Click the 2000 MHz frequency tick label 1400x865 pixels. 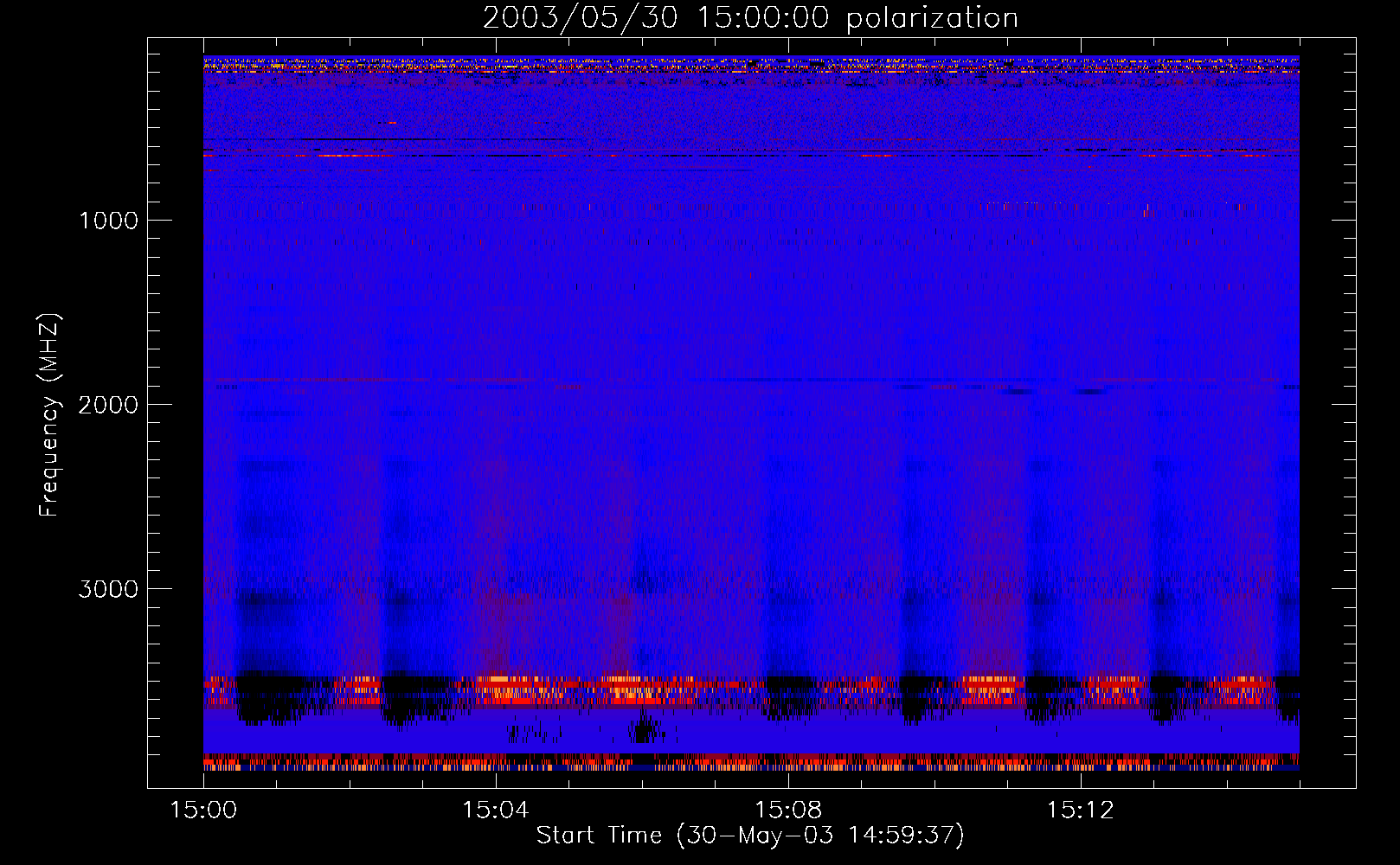click(x=108, y=405)
